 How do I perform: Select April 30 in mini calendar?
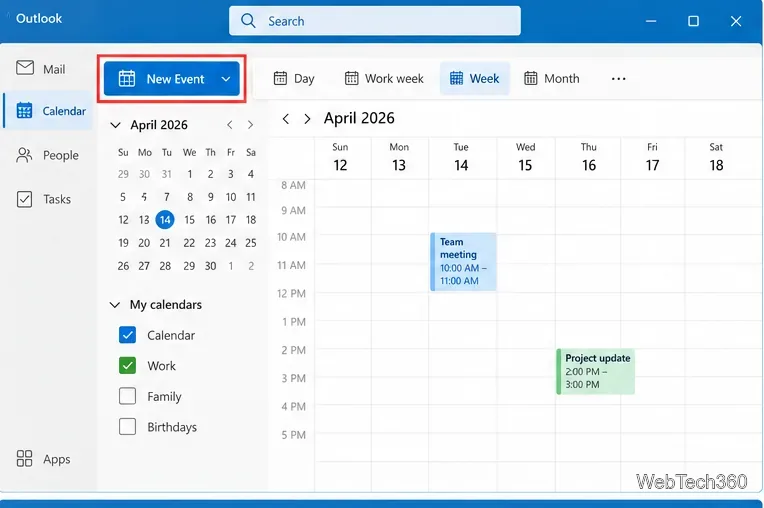210,265
